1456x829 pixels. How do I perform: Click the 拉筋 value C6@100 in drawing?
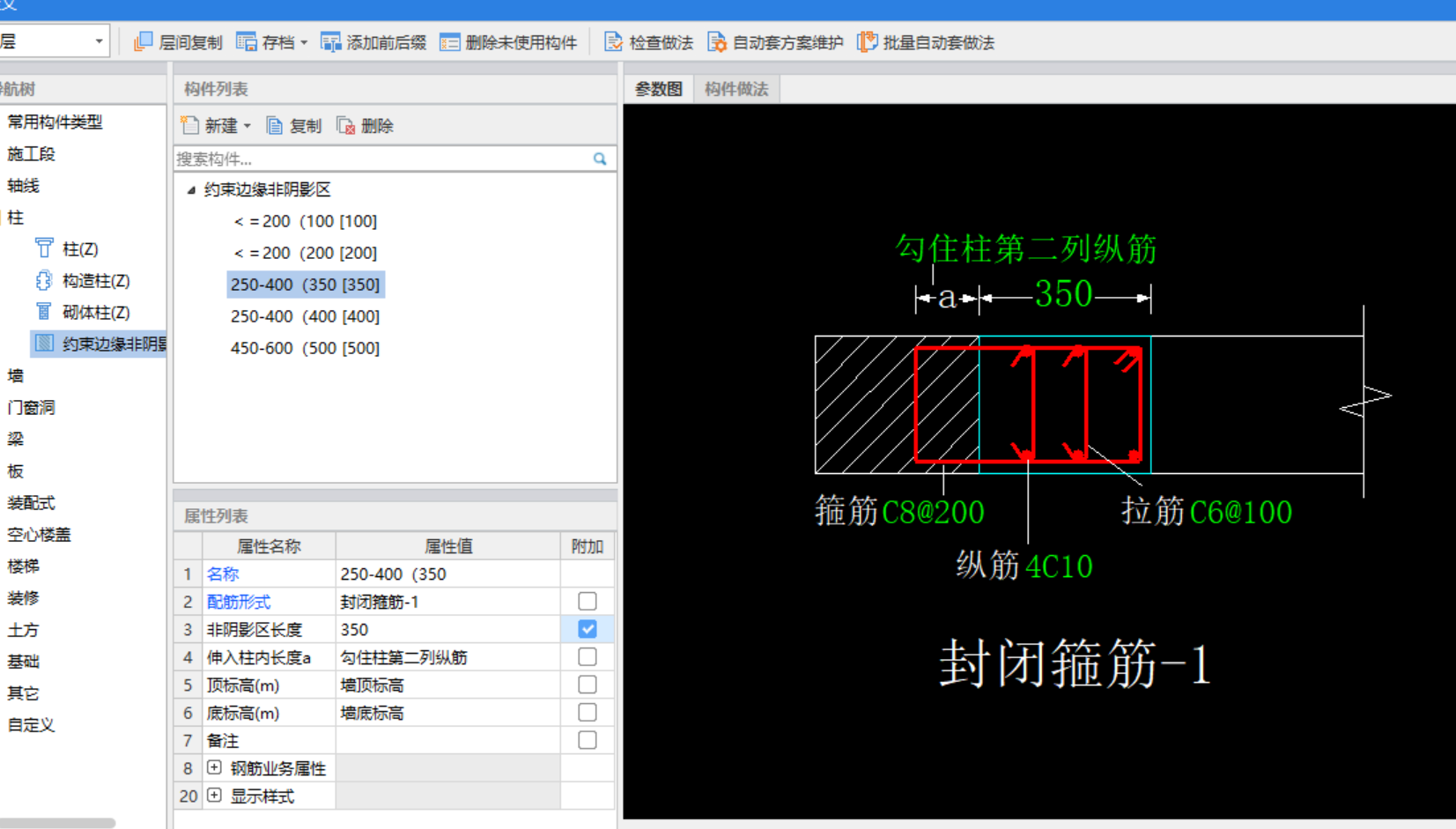1241,512
